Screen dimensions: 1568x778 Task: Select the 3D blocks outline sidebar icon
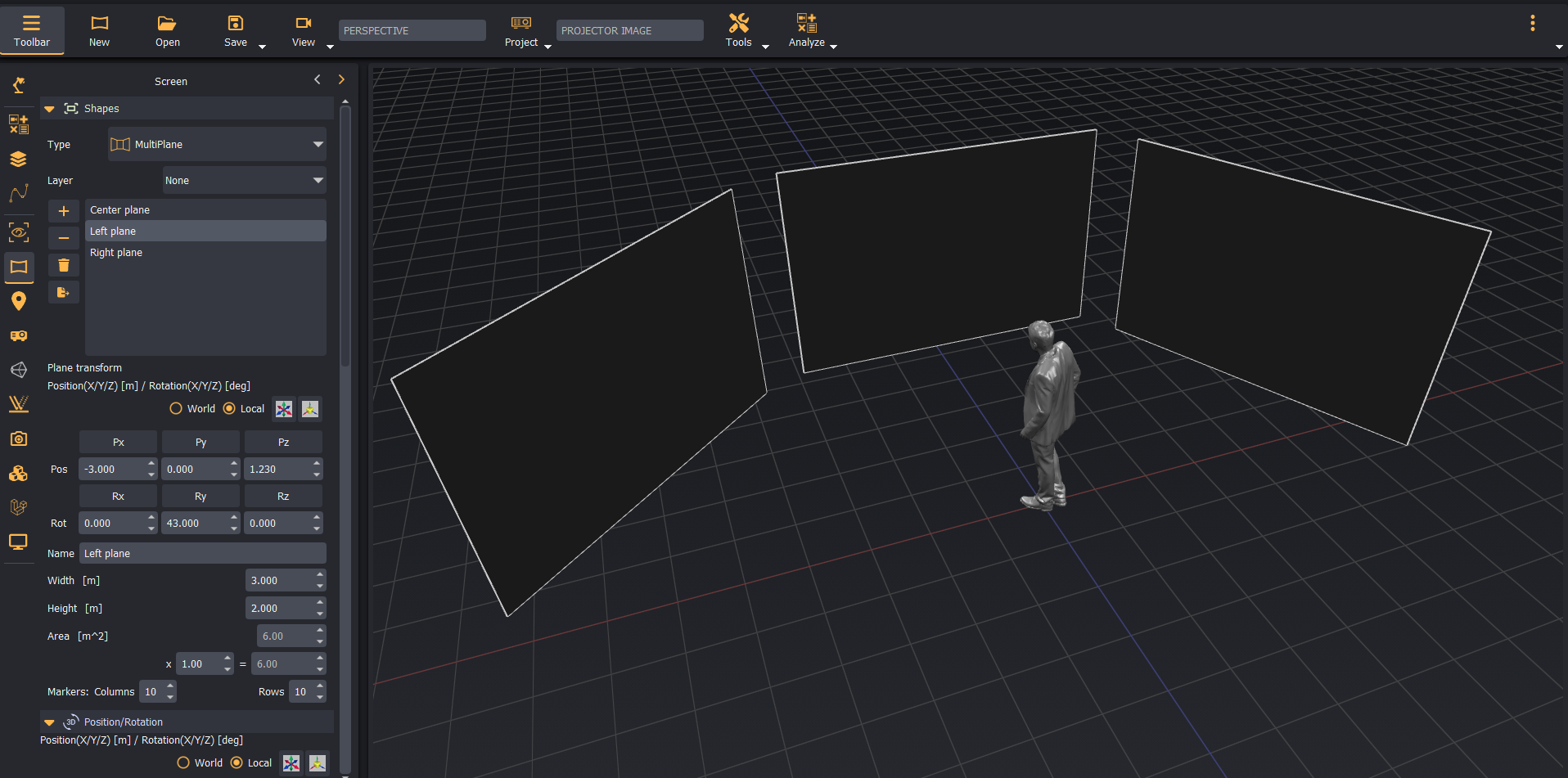pyautogui.click(x=19, y=507)
